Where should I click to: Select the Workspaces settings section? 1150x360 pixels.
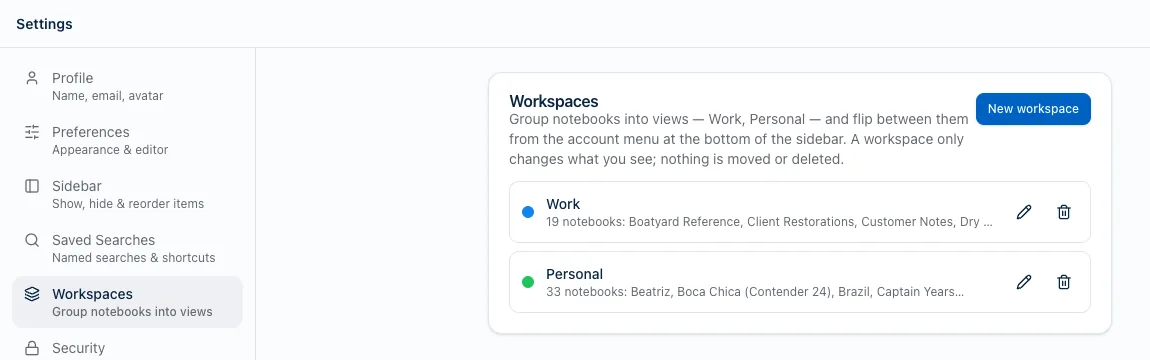(x=127, y=302)
